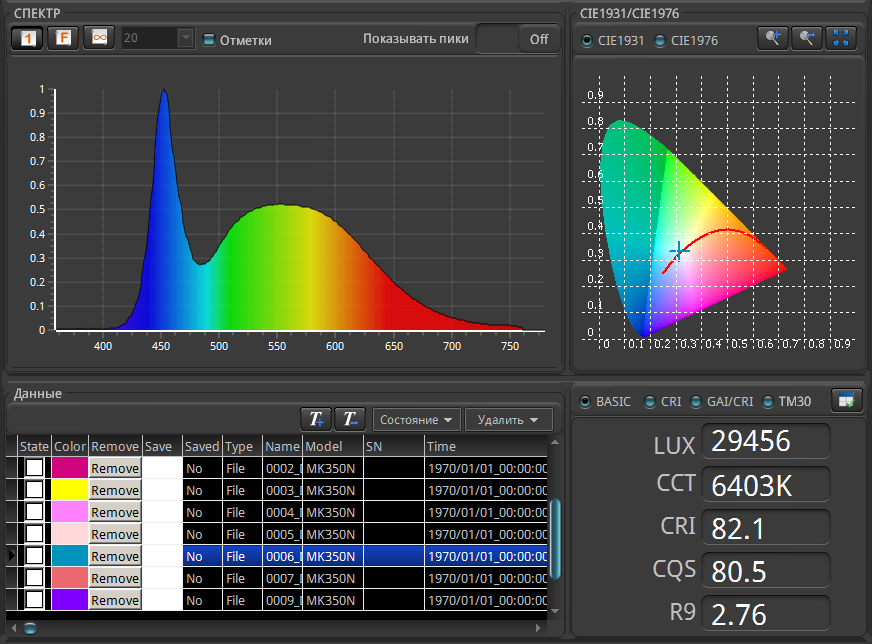The image size is (872, 644).
Task: Click the single measurement '1' icon
Action: pos(26,38)
